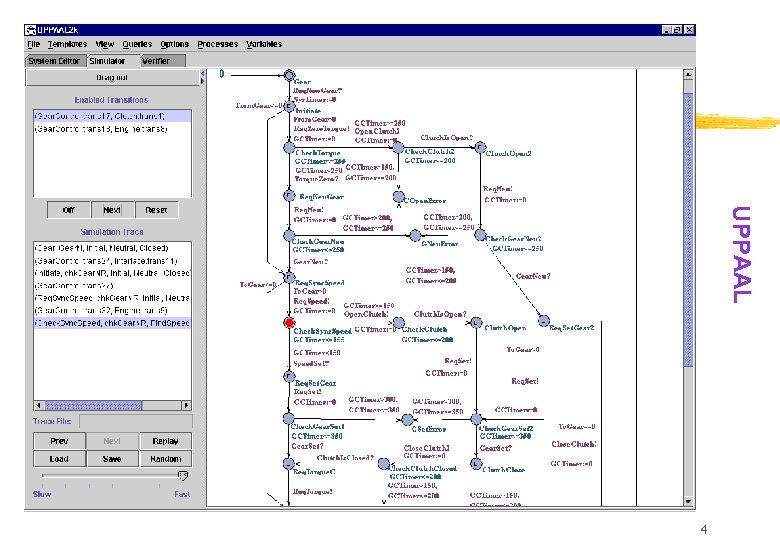Click the ClutchClose location node

pos(476,464)
